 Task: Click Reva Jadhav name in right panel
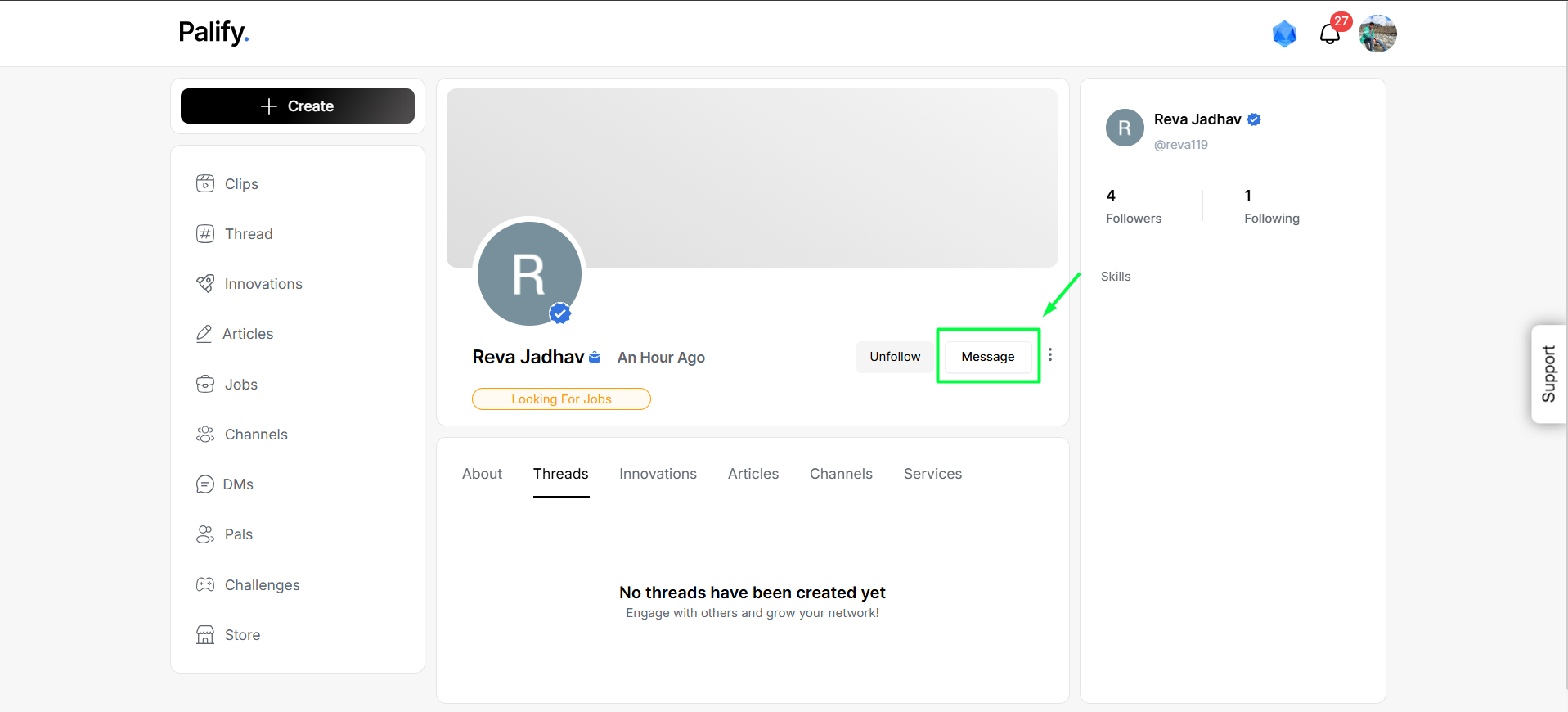pos(1197,119)
